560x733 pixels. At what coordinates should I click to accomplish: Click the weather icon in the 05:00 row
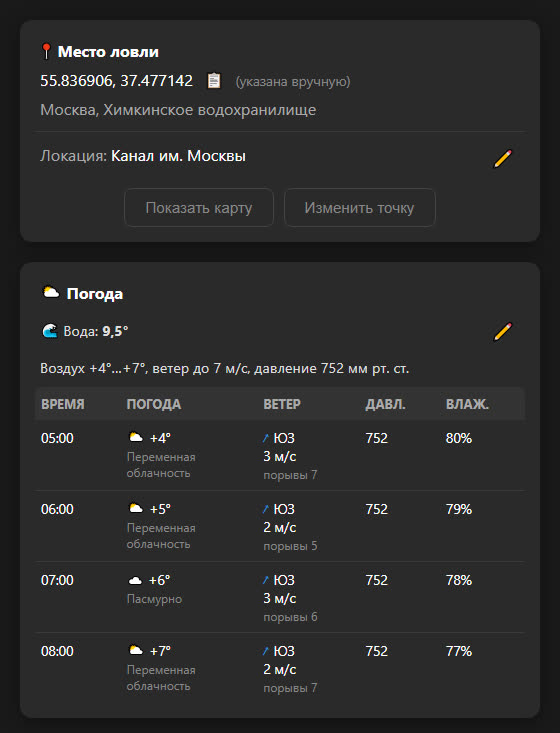pyautogui.click(x=136, y=437)
